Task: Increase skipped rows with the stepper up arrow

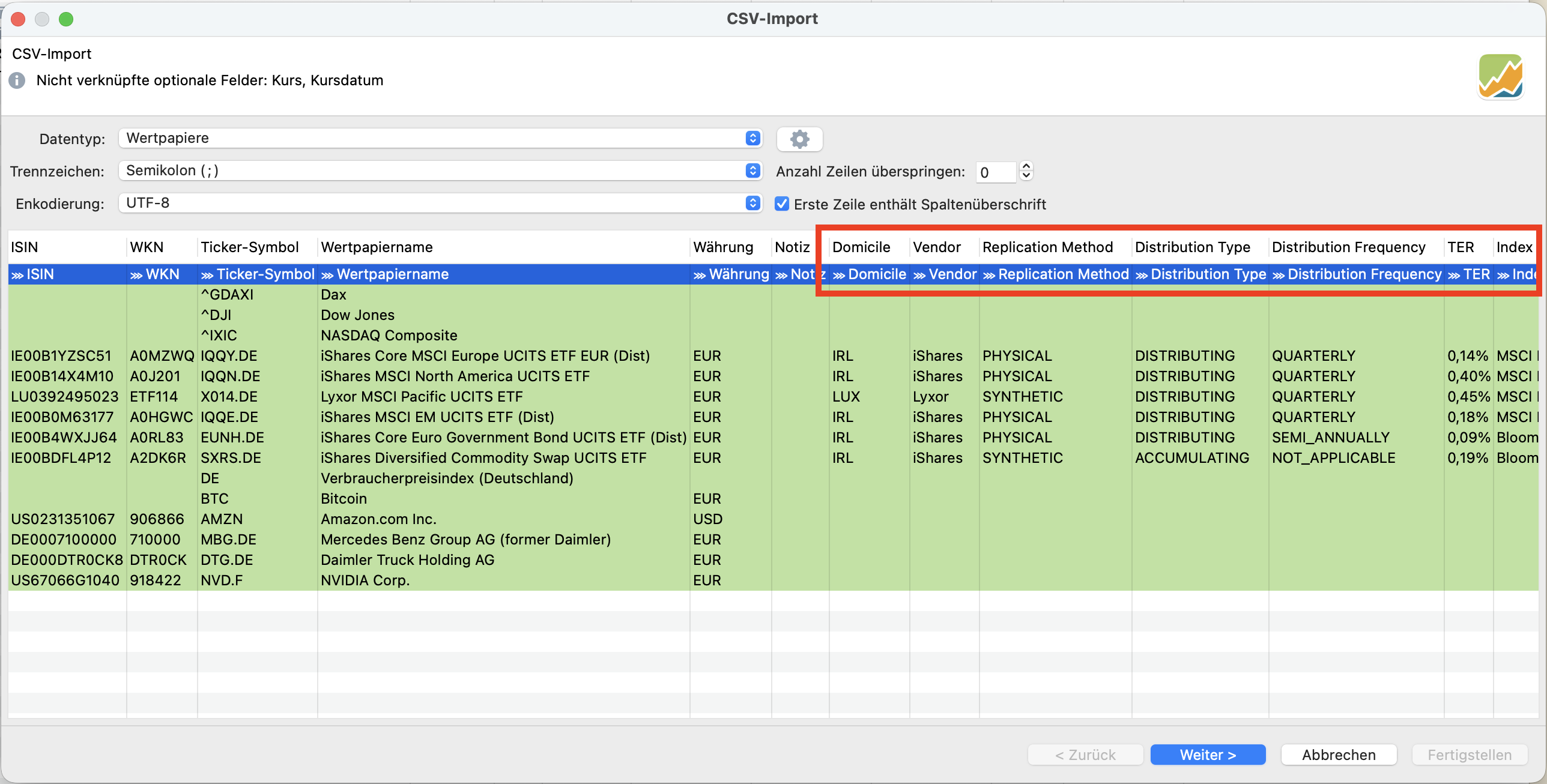Action: click(x=1026, y=166)
